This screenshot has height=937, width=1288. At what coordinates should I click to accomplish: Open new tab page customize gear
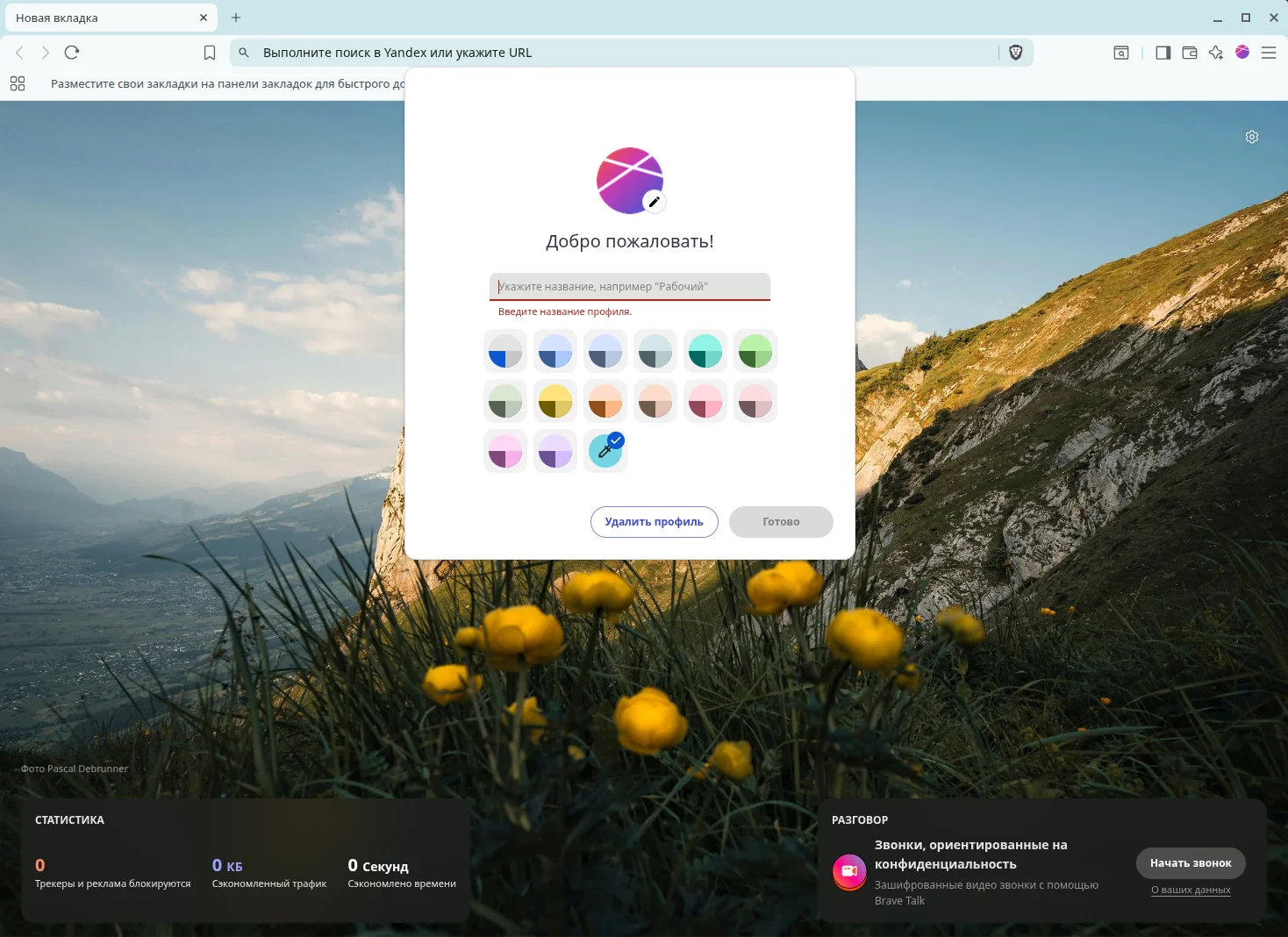pos(1252,137)
